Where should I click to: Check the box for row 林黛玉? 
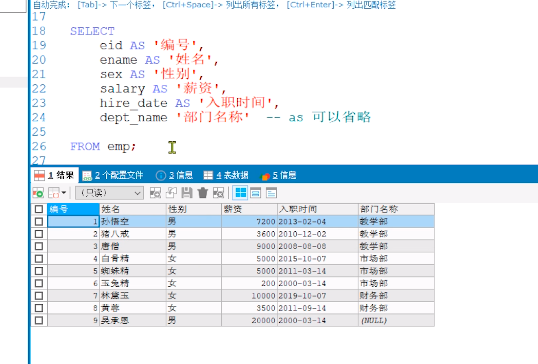pyautogui.click(x=39, y=296)
